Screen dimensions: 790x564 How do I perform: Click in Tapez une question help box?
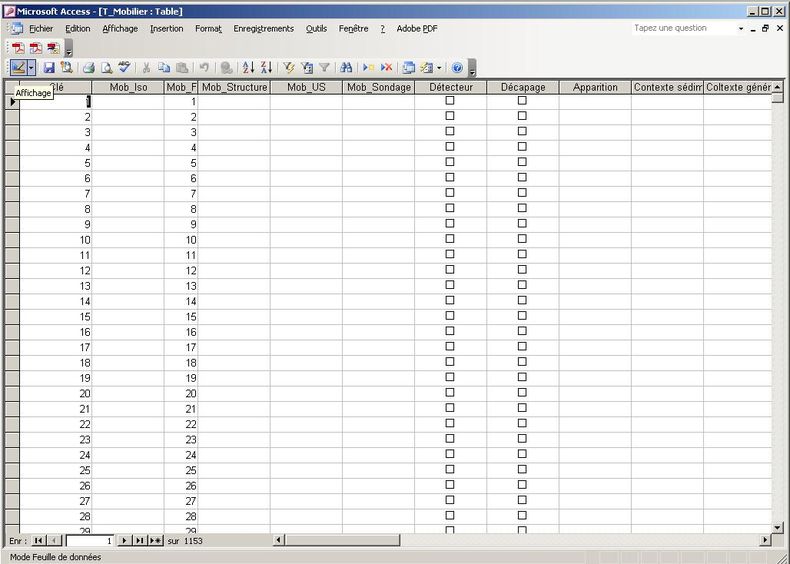684,28
